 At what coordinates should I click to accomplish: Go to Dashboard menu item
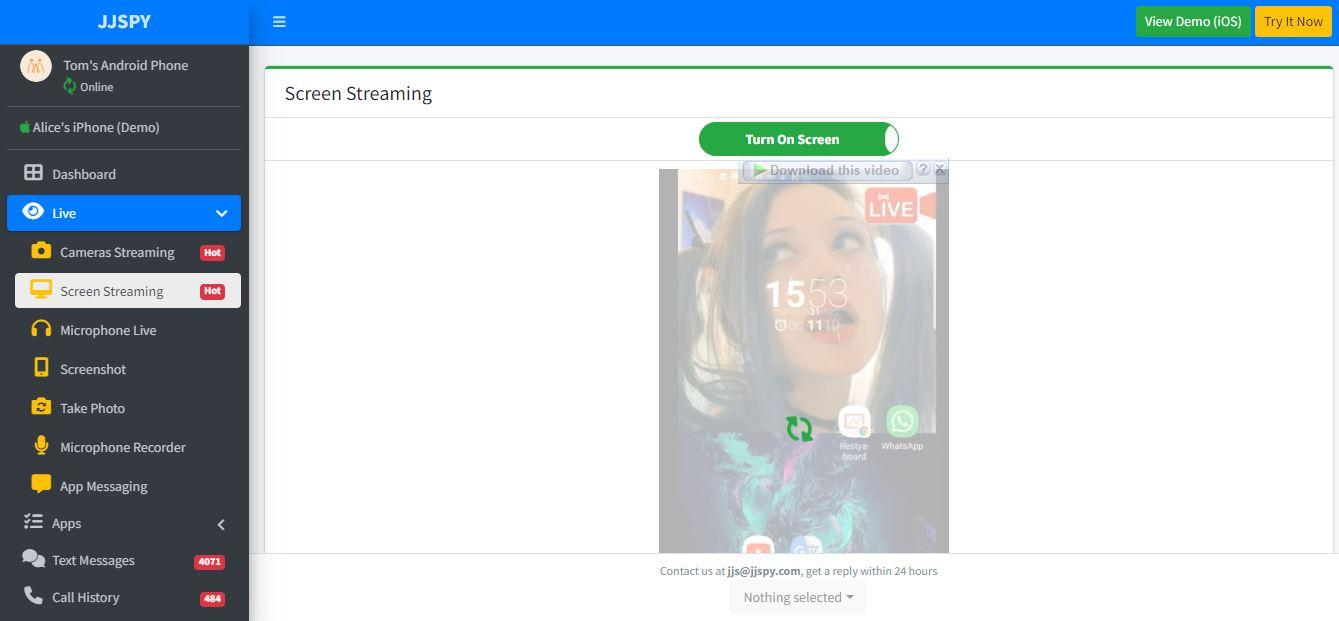tap(124, 174)
